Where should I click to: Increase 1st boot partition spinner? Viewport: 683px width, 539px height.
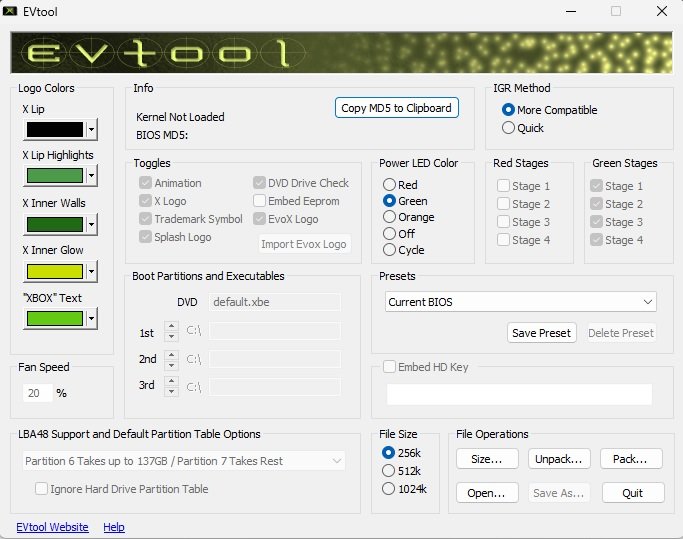[x=172, y=326]
